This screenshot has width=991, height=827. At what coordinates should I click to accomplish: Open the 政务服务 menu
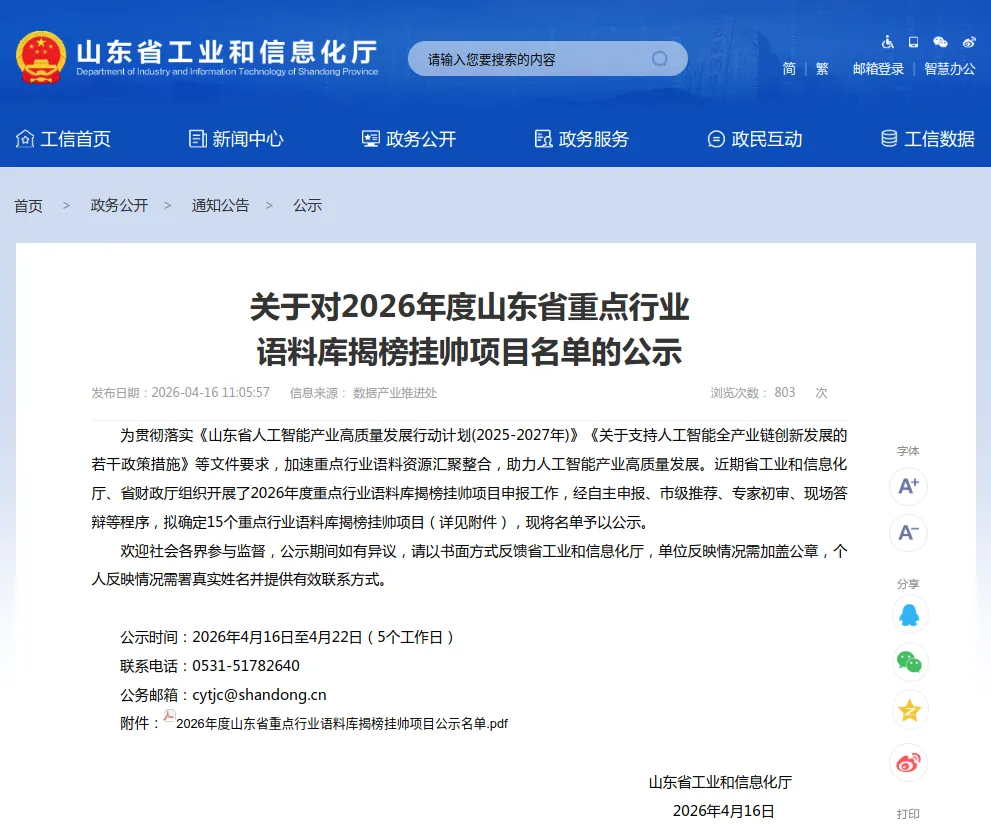[581, 139]
